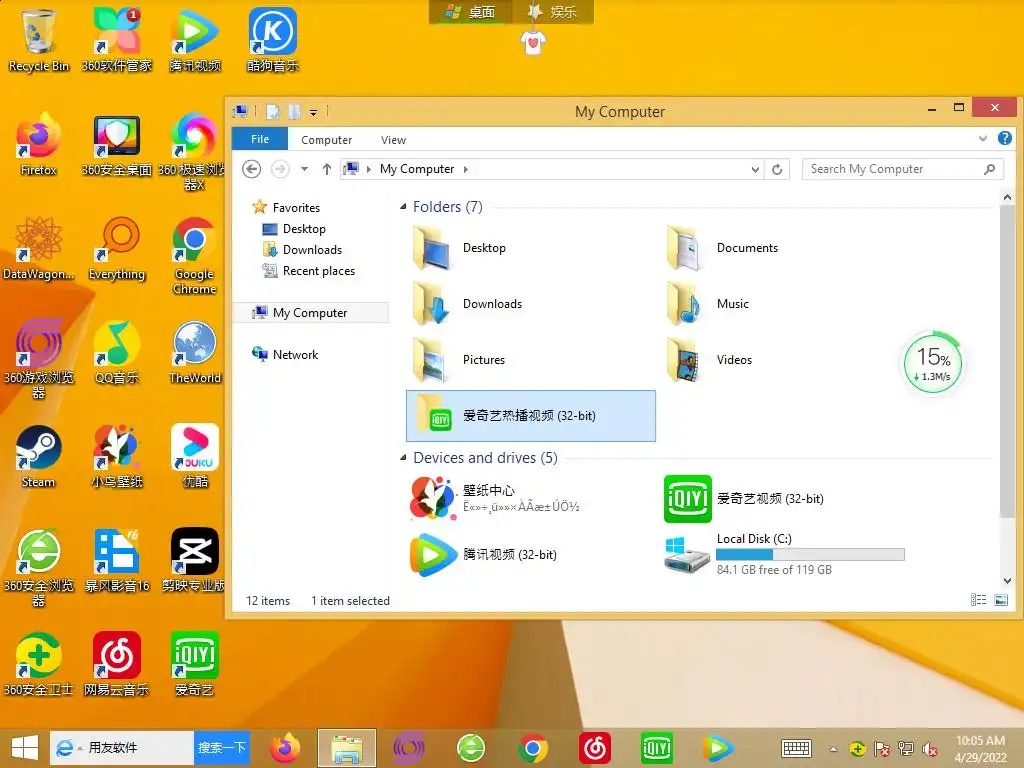Switch to large icons view icon
Screen dimensions: 1024x768
(1001, 600)
